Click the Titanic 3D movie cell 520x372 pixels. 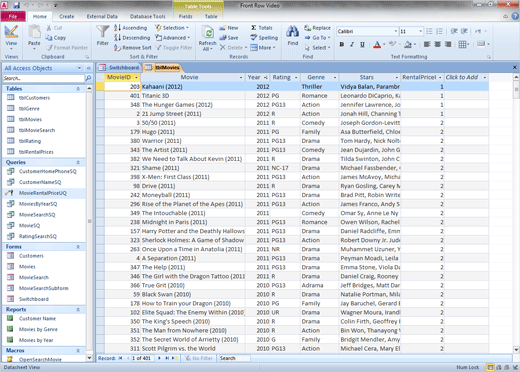193,96
